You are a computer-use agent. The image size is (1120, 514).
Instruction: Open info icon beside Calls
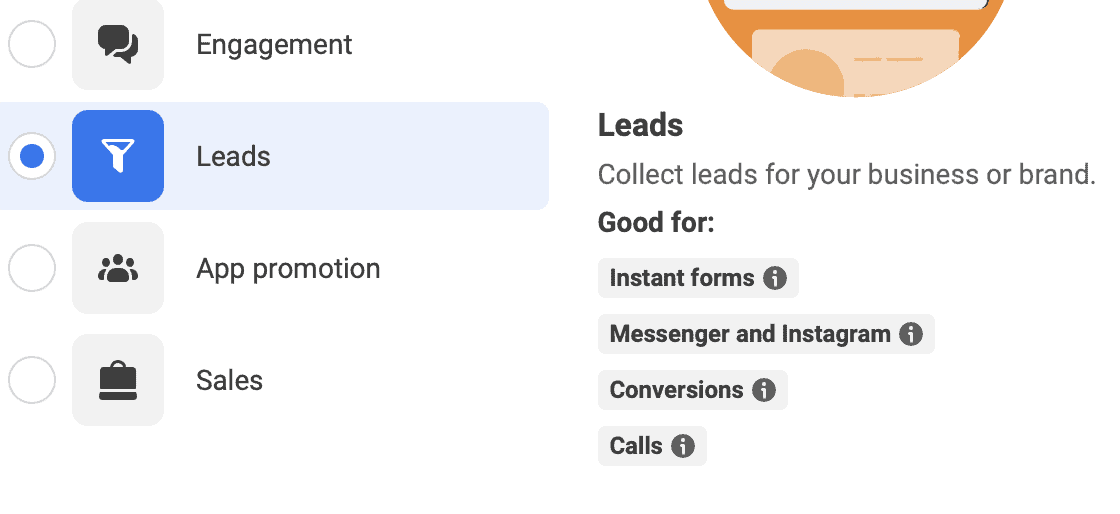coord(683,446)
